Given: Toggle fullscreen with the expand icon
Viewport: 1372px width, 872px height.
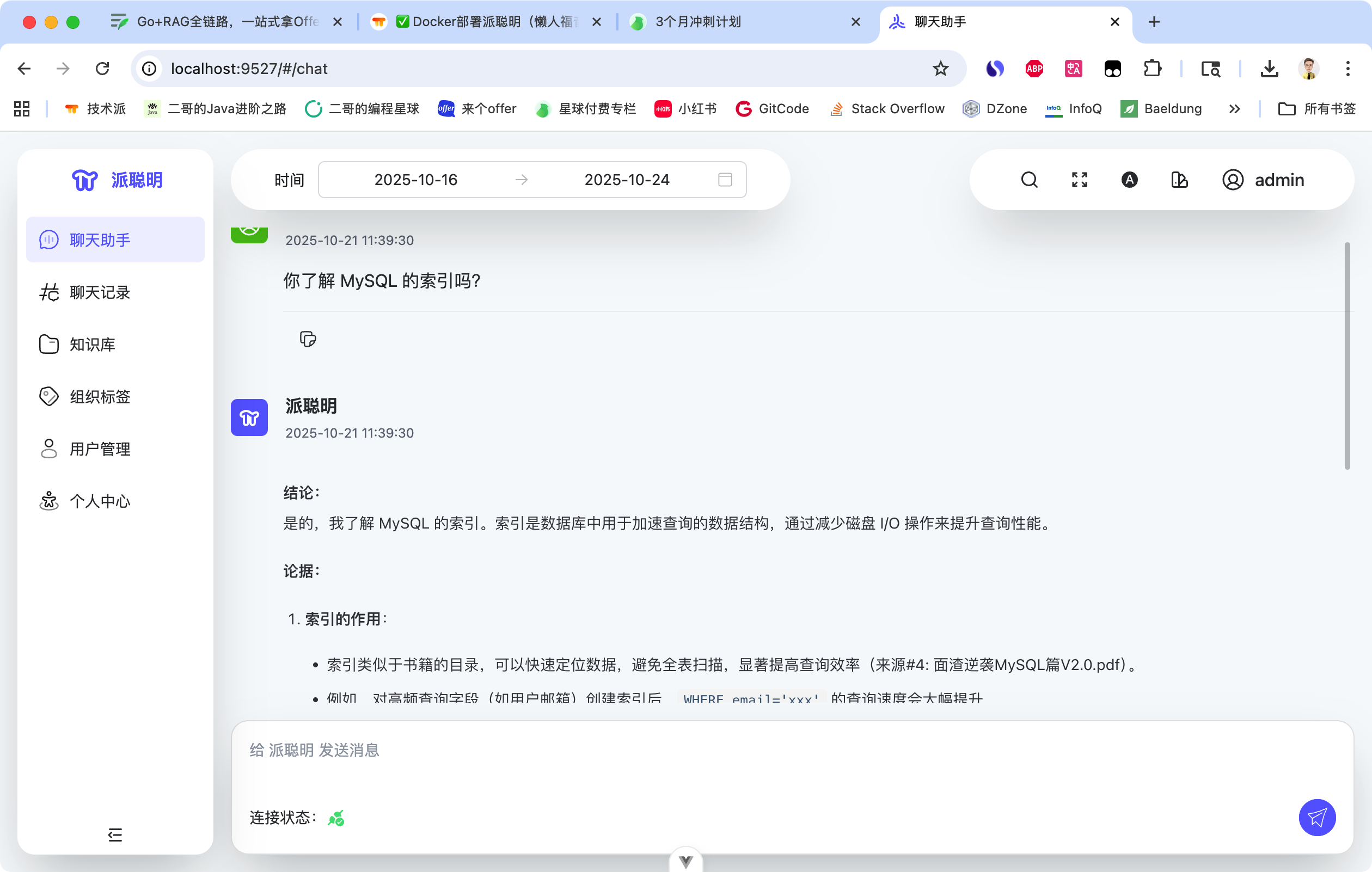Looking at the screenshot, I should pyautogui.click(x=1079, y=180).
